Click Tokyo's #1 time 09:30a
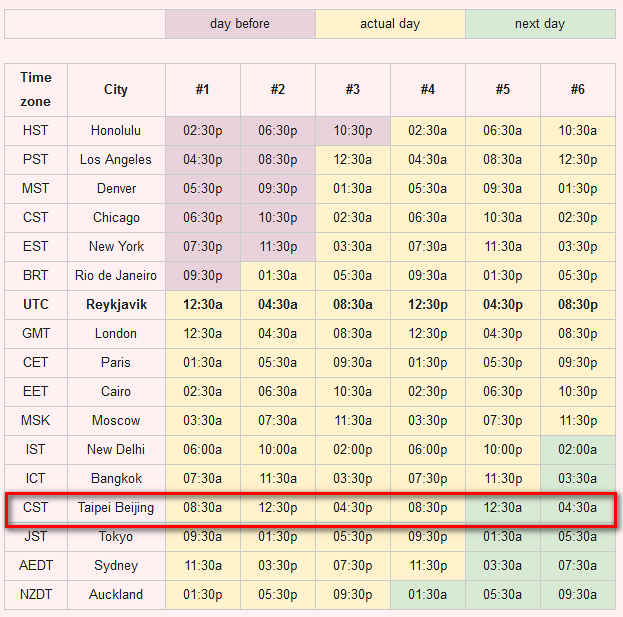This screenshot has width=623, height=617. pos(203,537)
